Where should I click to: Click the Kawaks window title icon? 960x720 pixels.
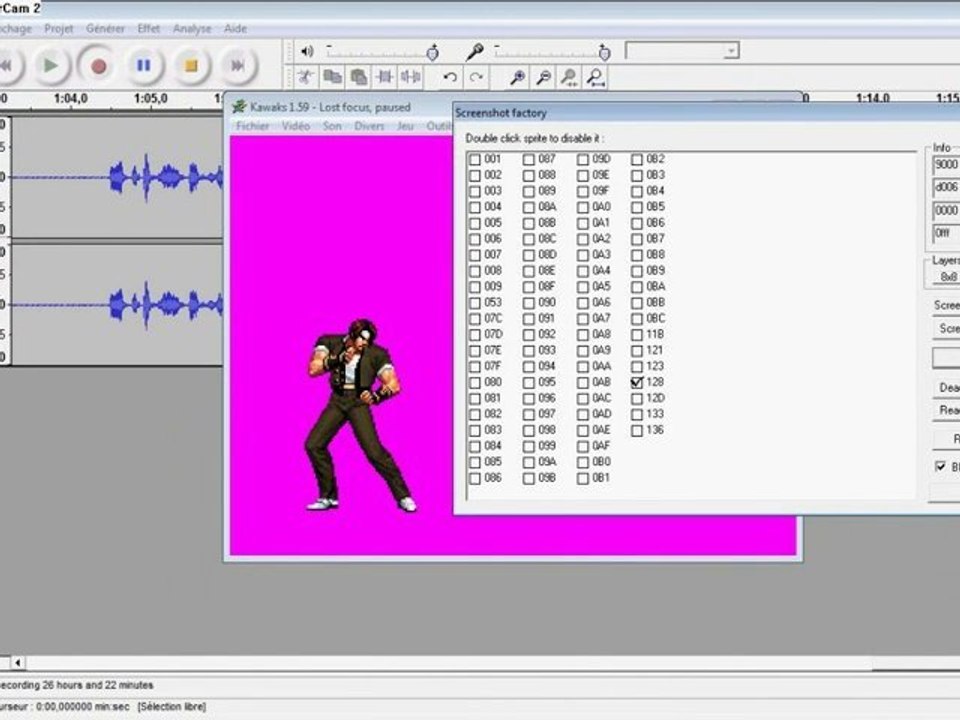tap(239, 107)
